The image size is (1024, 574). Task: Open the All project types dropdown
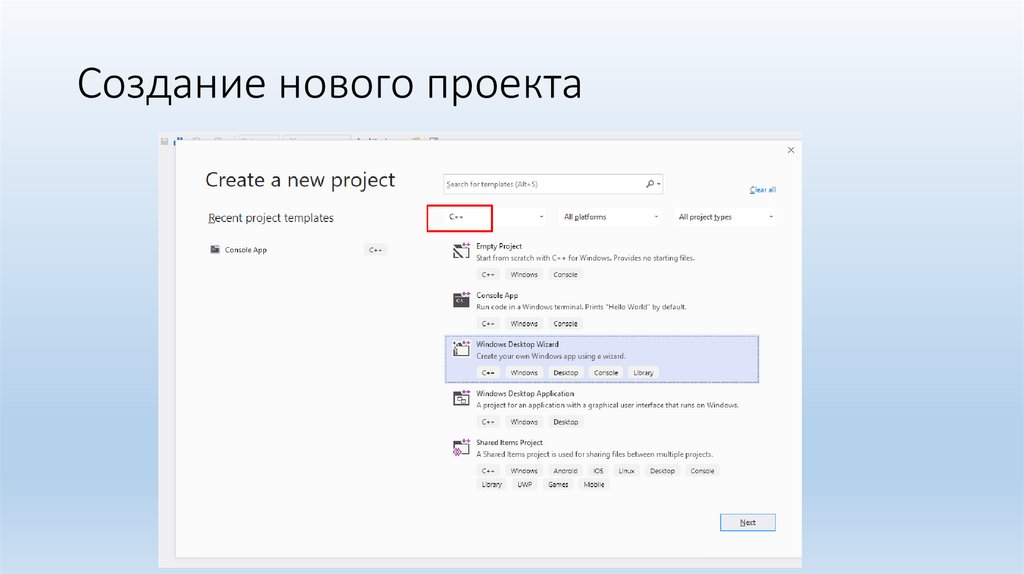(x=725, y=217)
